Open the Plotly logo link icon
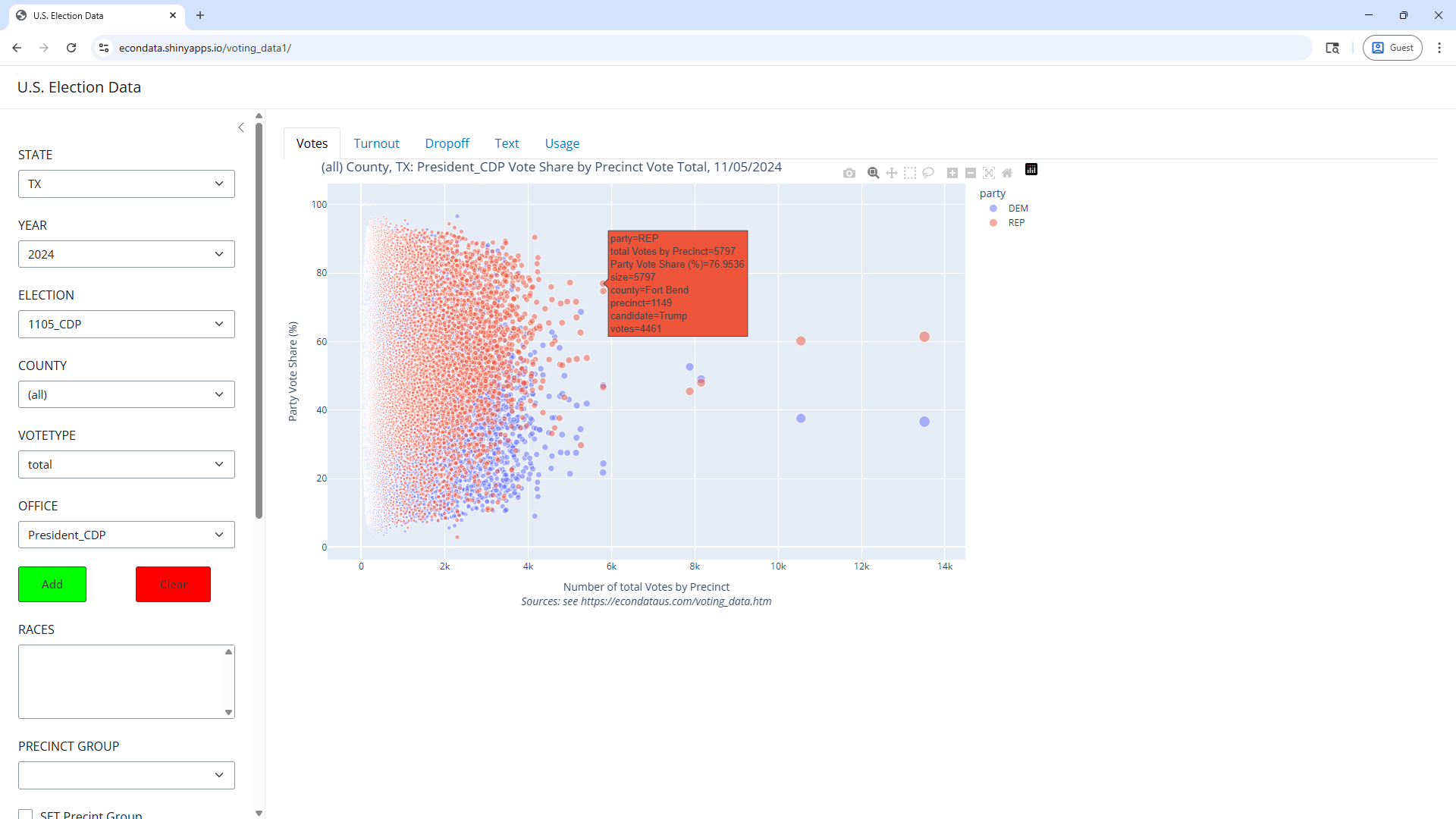This screenshot has width=1456, height=819. (x=1031, y=169)
